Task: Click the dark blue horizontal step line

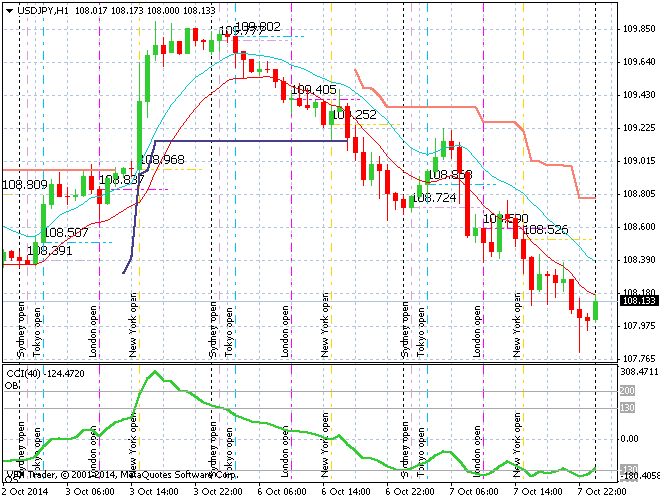Action: click(x=250, y=141)
